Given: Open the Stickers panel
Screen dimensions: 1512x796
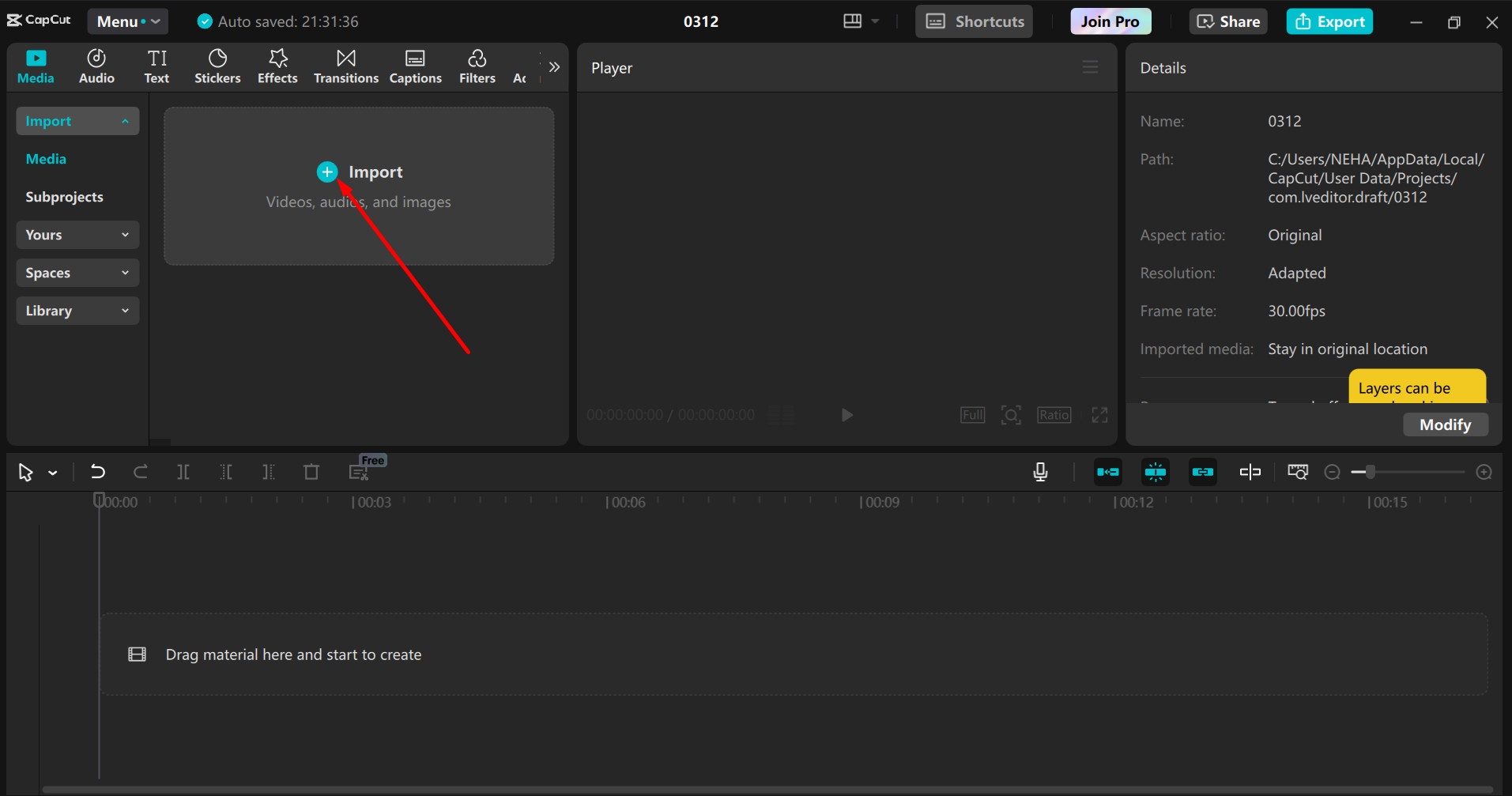Looking at the screenshot, I should tap(217, 66).
